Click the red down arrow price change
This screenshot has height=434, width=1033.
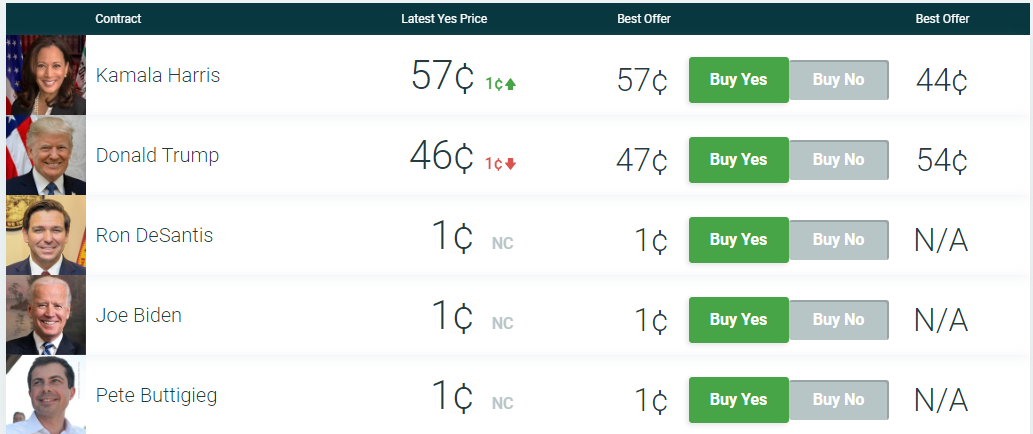[501, 164]
